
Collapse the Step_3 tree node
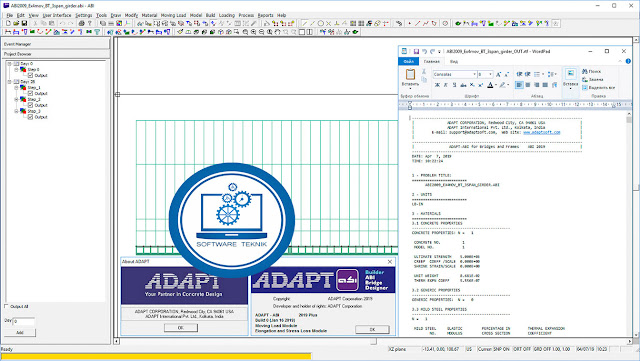(x=16, y=111)
